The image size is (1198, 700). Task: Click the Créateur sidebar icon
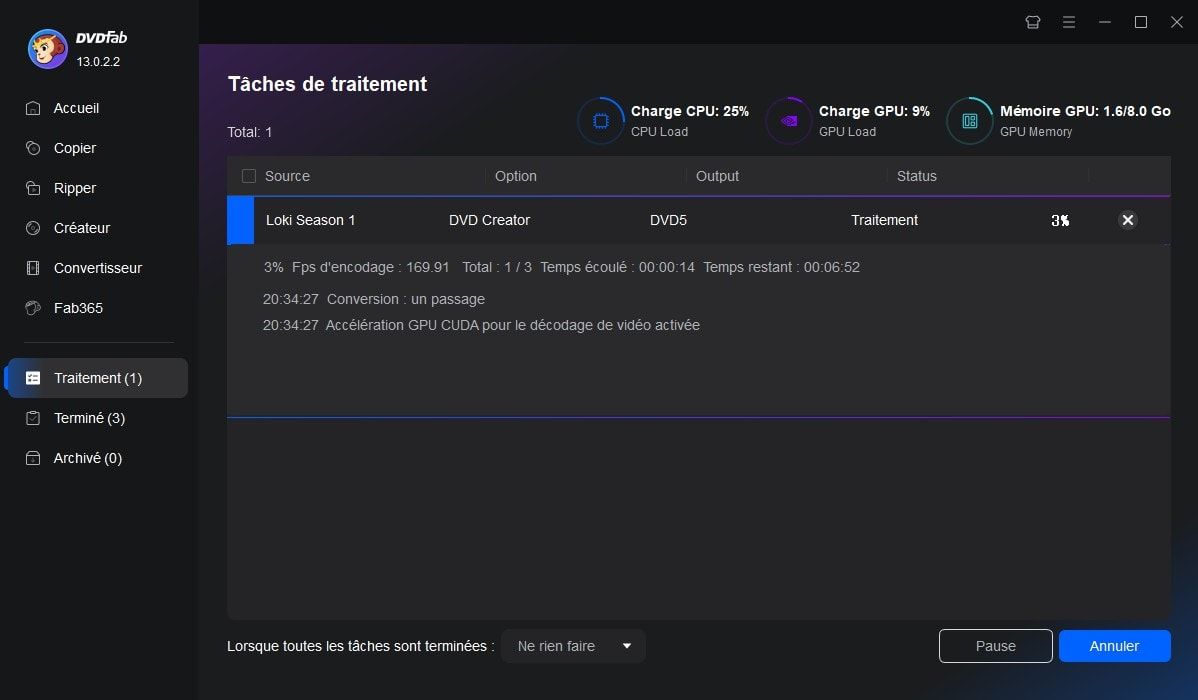tap(33, 228)
